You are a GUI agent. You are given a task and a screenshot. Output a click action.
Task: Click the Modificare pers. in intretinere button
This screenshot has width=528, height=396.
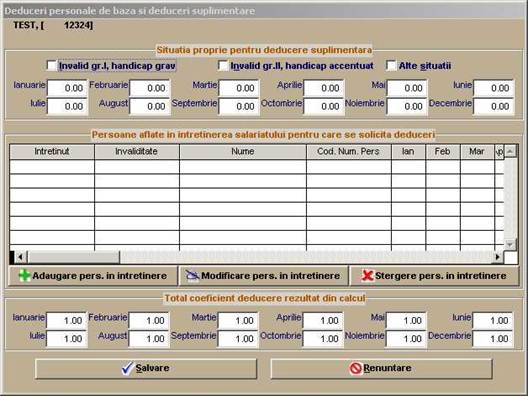(x=264, y=276)
